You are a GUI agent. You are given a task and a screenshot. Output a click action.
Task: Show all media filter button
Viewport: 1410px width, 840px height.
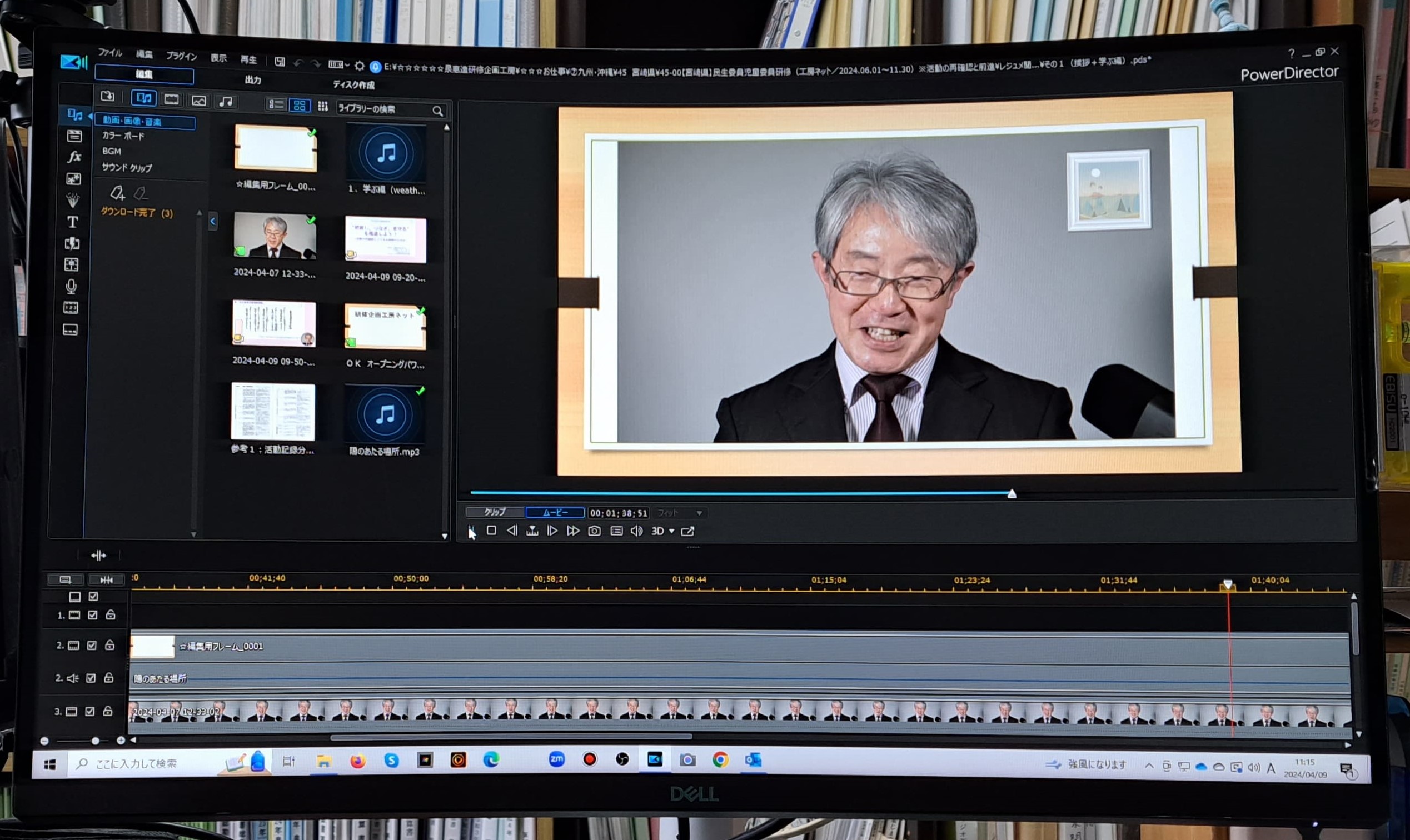pyautogui.click(x=144, y=98)
